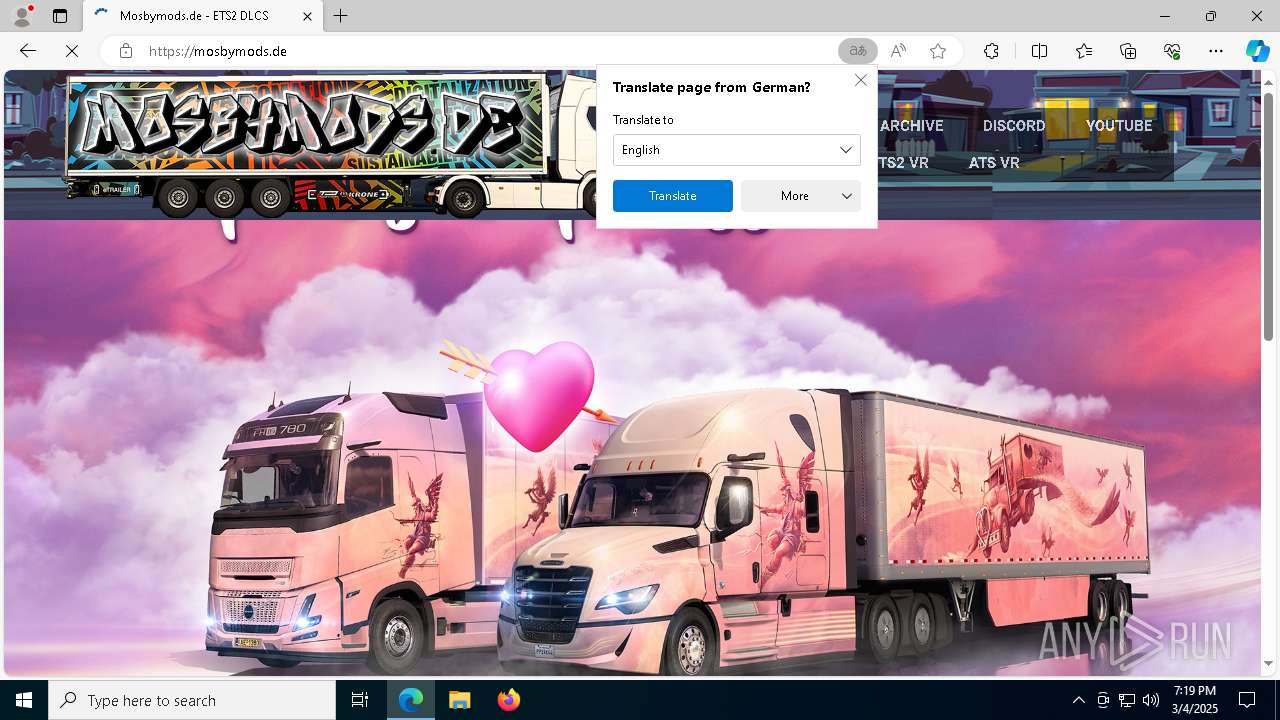Click the address bar URL

218,51
